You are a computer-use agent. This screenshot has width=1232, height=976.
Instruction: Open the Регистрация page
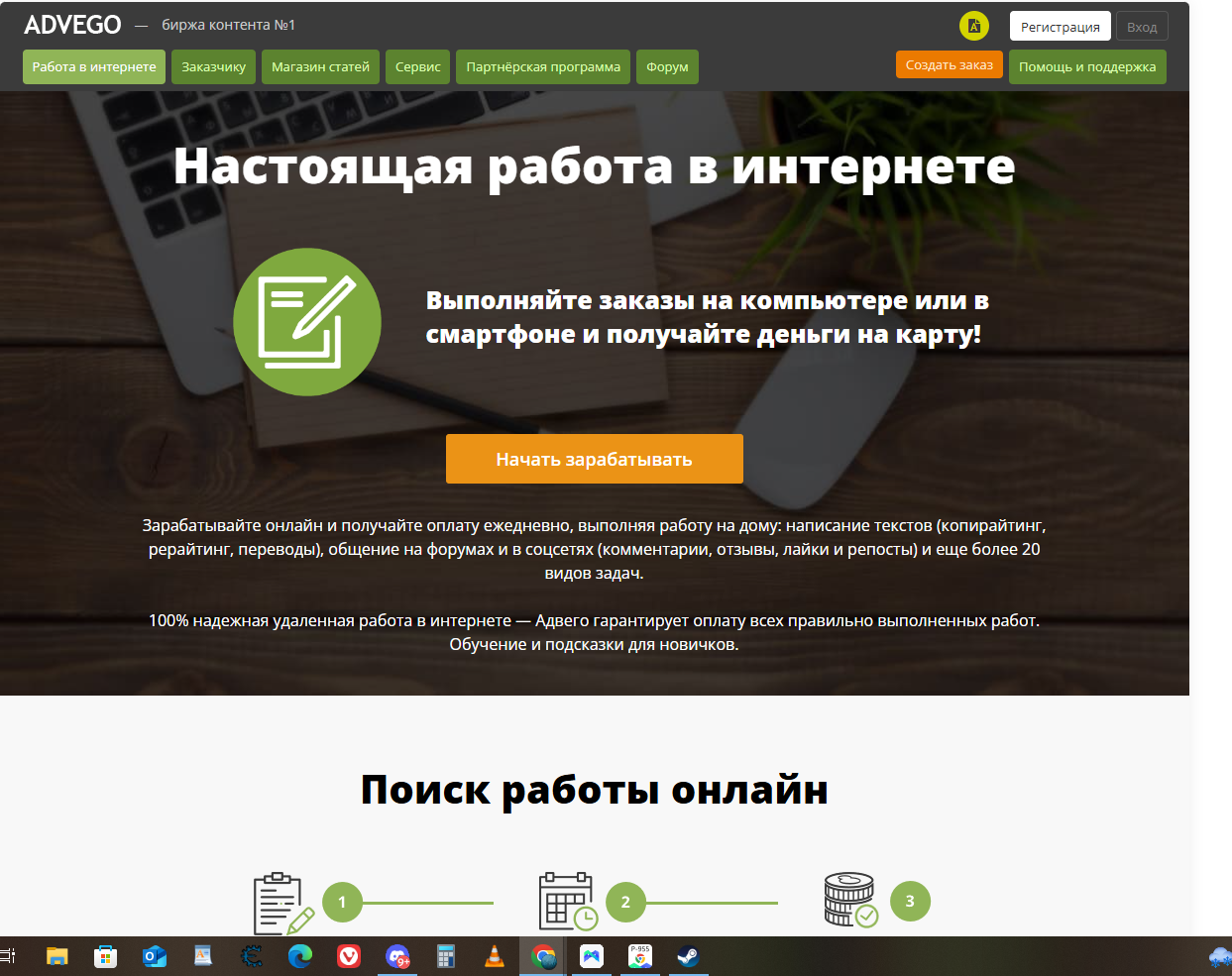[1061, 27]
